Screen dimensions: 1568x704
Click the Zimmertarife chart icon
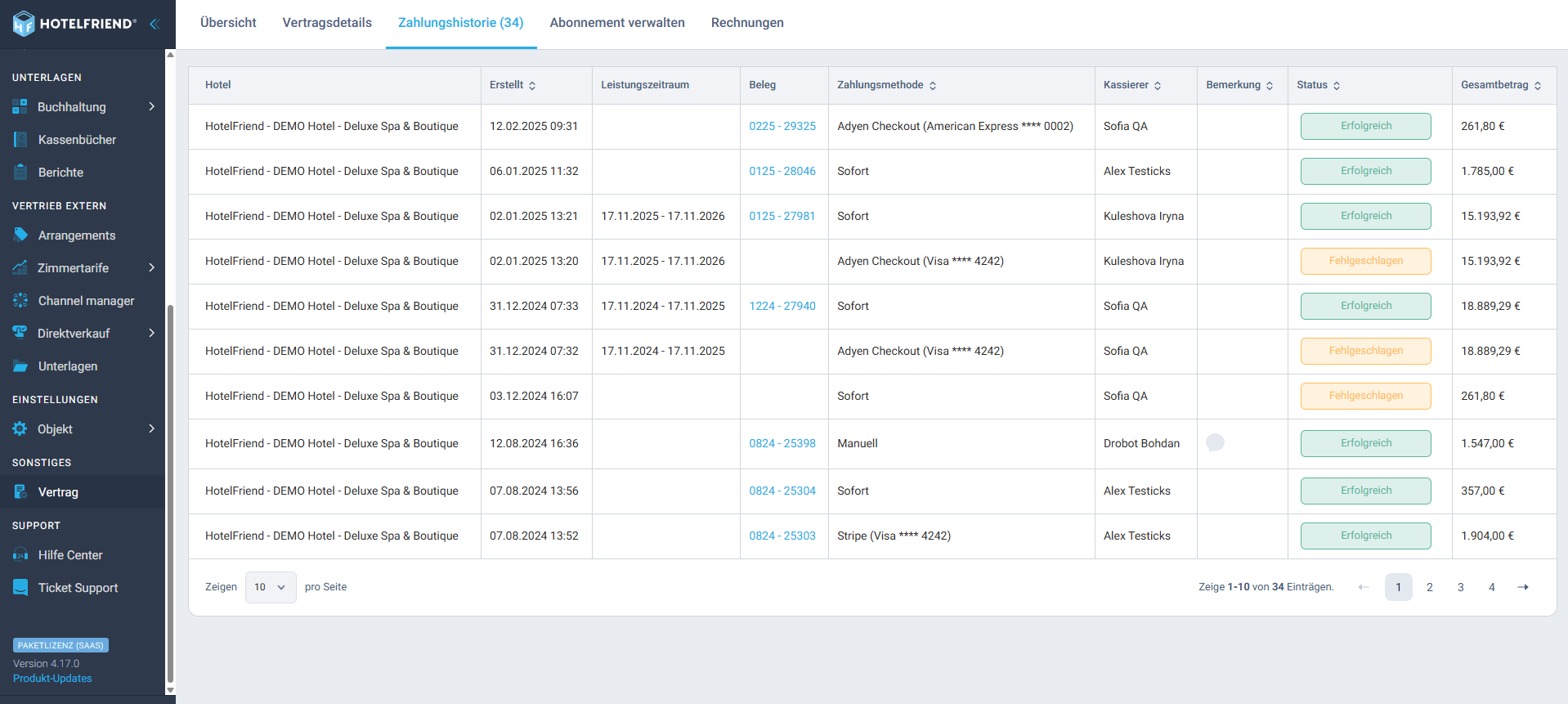coord(20,268)
